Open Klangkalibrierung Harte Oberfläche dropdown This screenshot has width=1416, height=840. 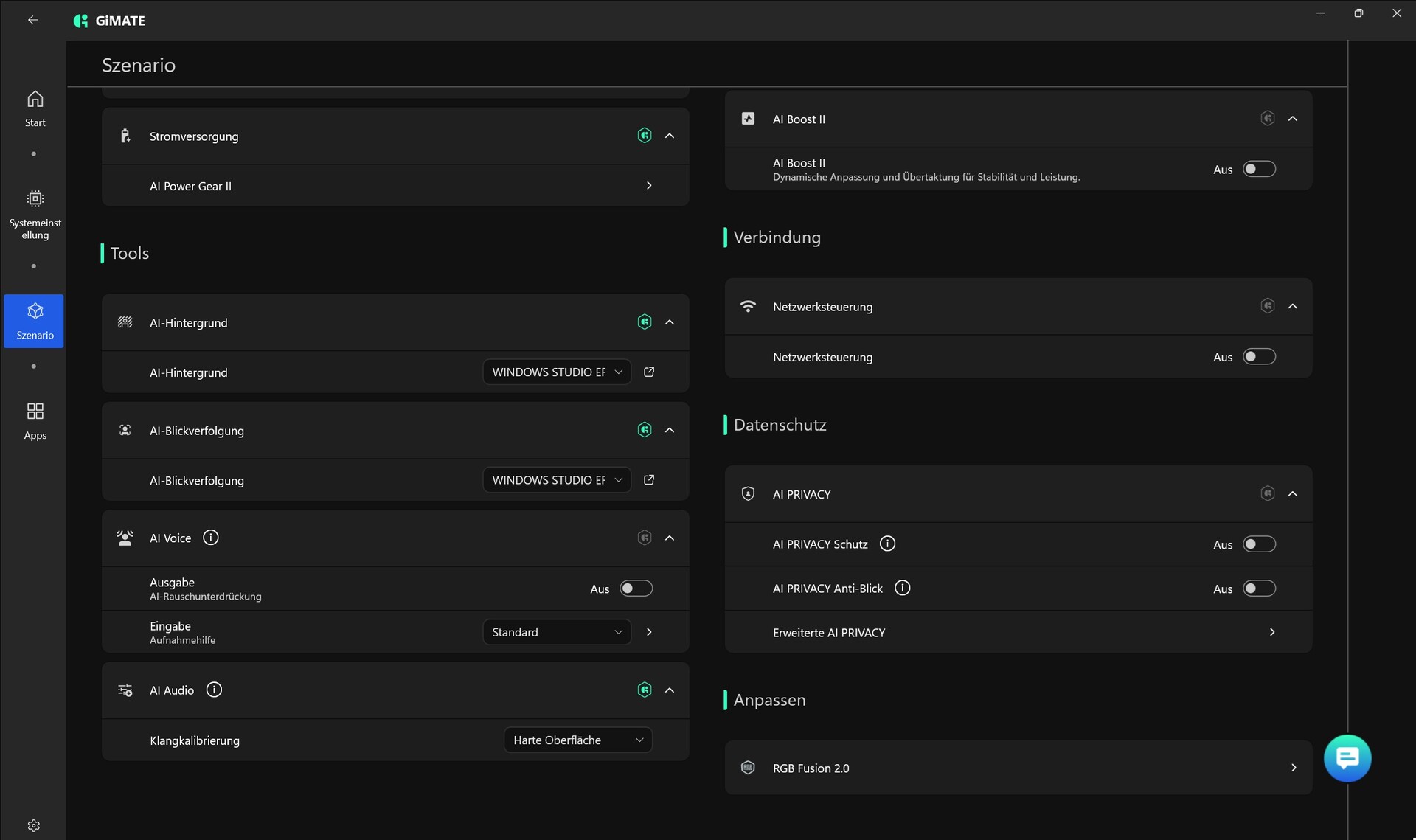click(577, 740)
